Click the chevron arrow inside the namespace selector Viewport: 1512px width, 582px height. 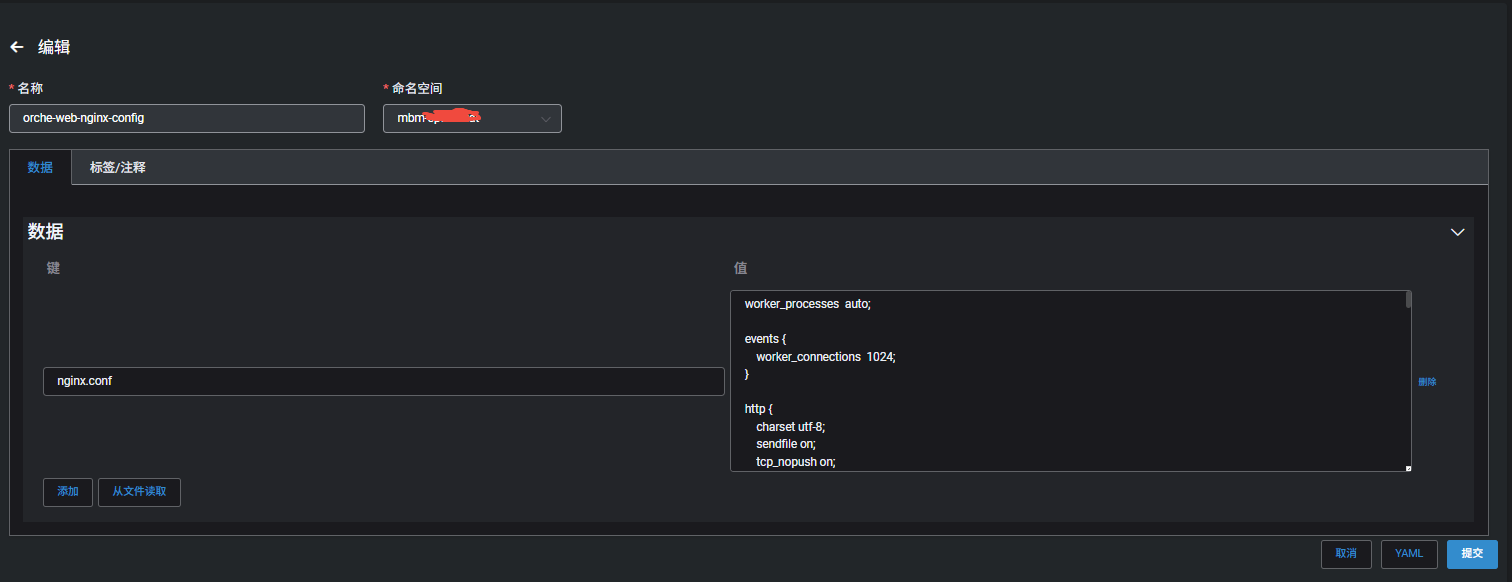tap(546, 119)
